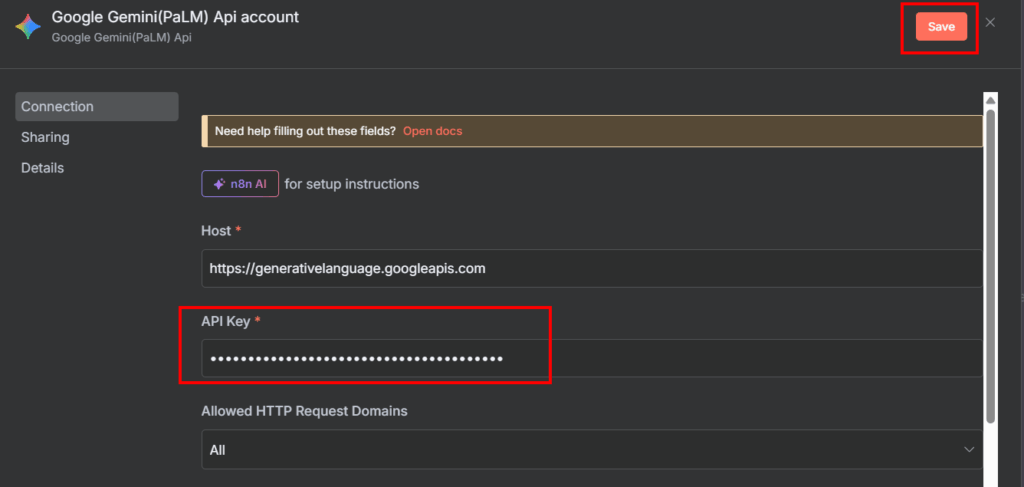Screen dimensions: 1024x487
Task: Click the dropdown chevron next to All
Action: [x=968, y=450]
